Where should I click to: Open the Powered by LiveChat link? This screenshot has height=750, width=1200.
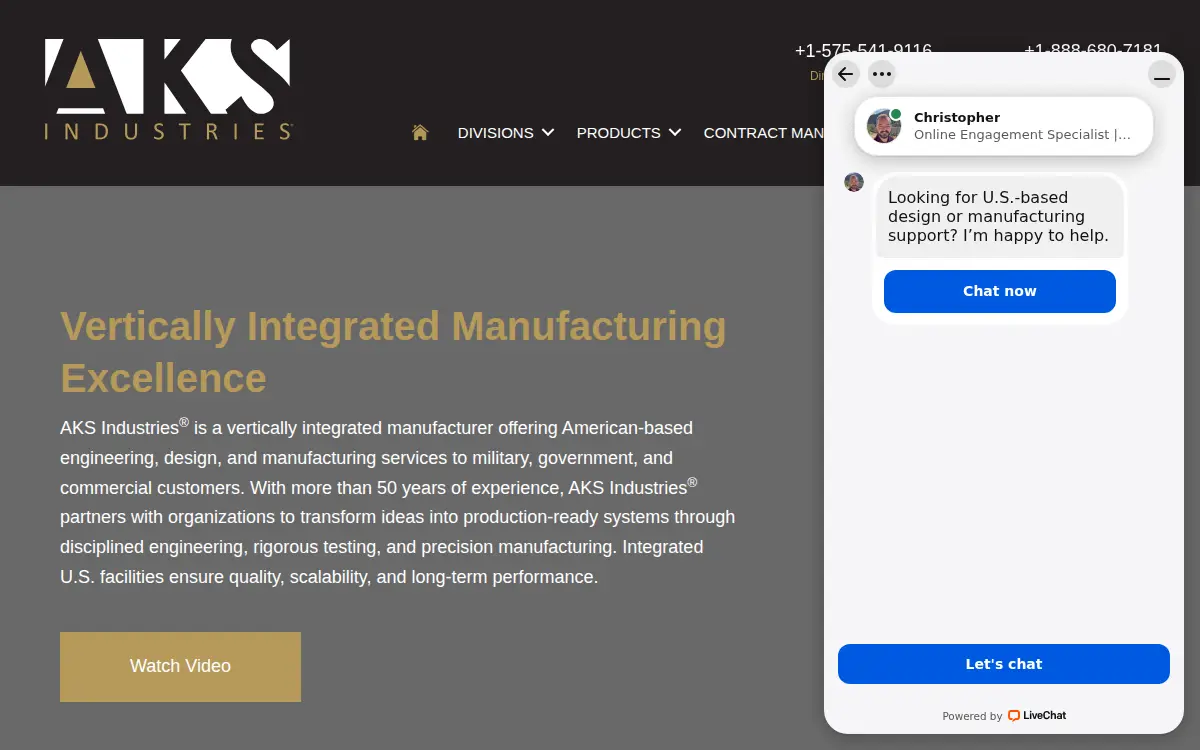tap(1004, 716)
